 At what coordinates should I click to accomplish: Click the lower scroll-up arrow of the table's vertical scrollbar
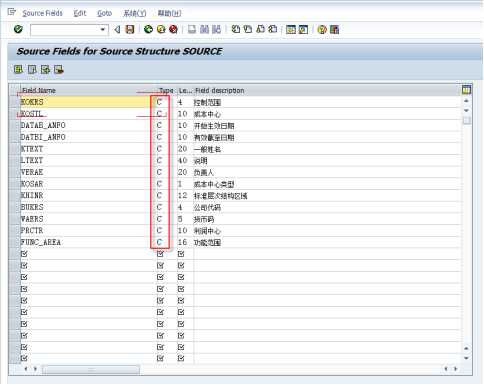coord(466,348)
